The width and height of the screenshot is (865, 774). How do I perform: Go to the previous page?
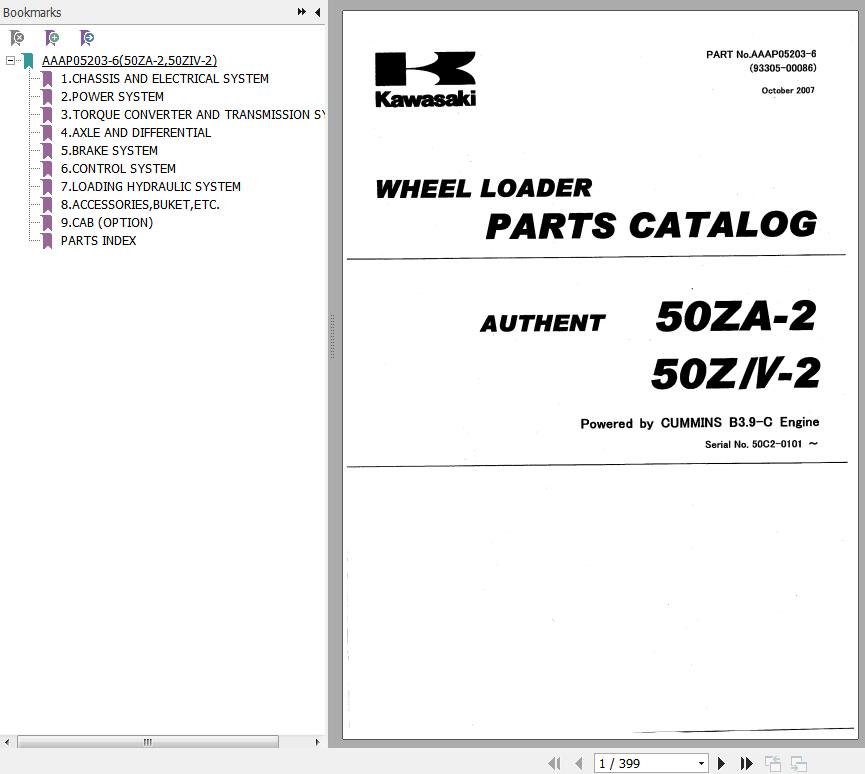pos(578,764)
